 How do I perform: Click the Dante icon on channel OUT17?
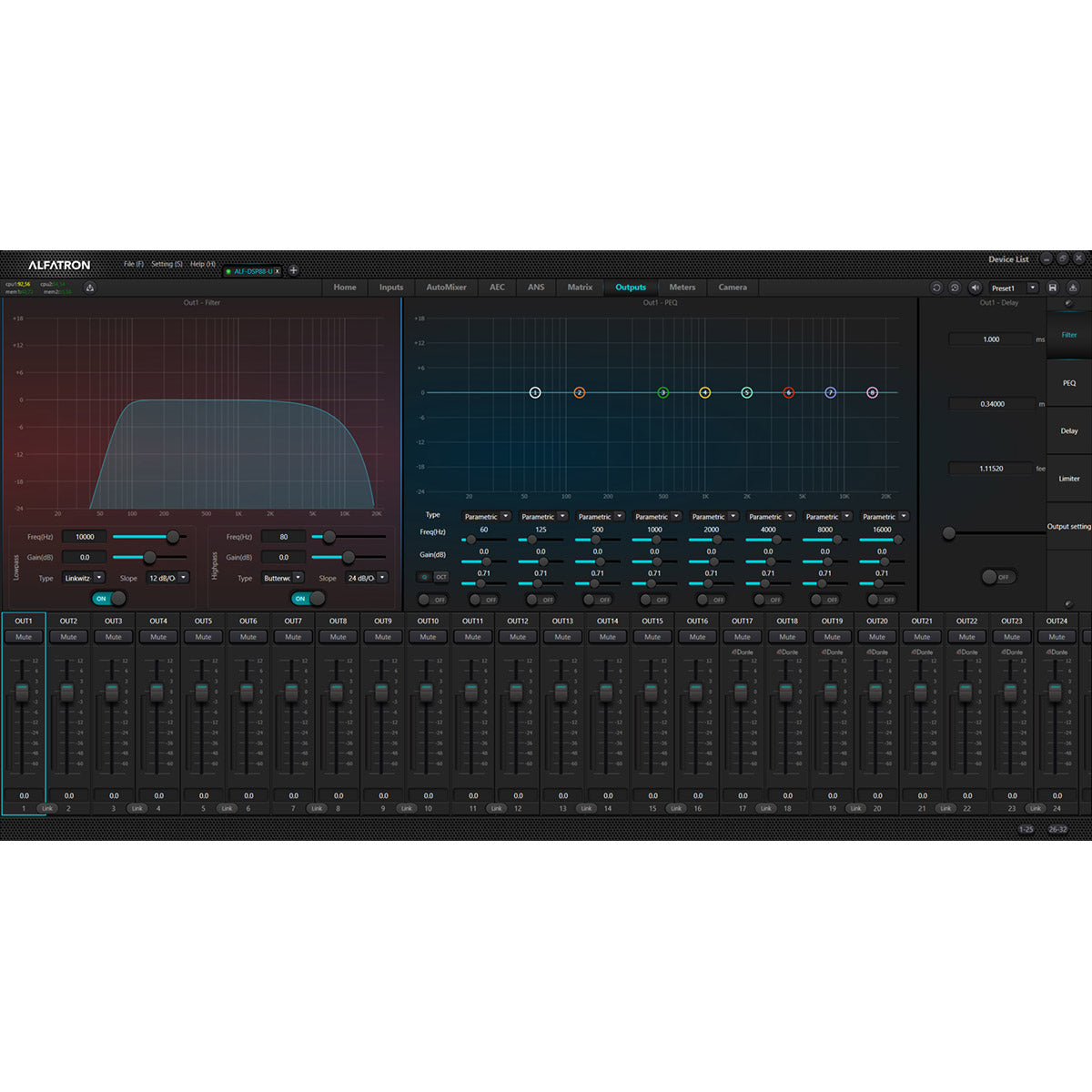[742, 651]
